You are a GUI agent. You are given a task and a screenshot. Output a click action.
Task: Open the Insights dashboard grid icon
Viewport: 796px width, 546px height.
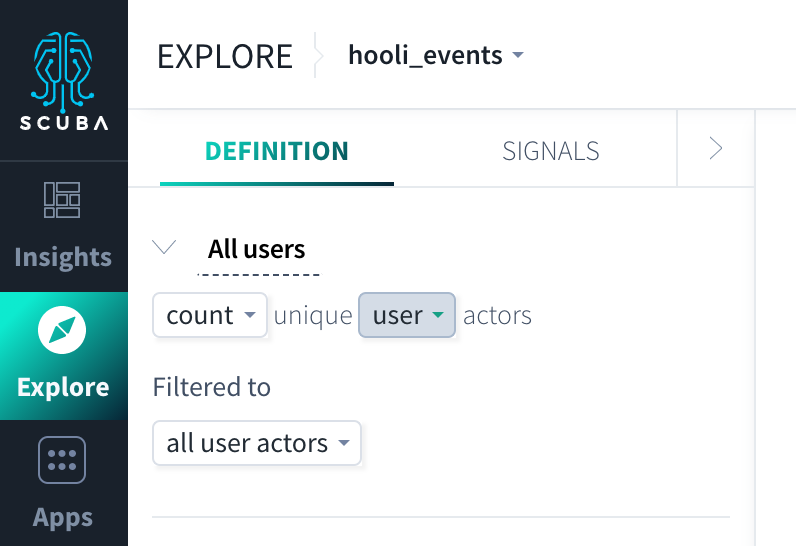click(x=62, y=200)
